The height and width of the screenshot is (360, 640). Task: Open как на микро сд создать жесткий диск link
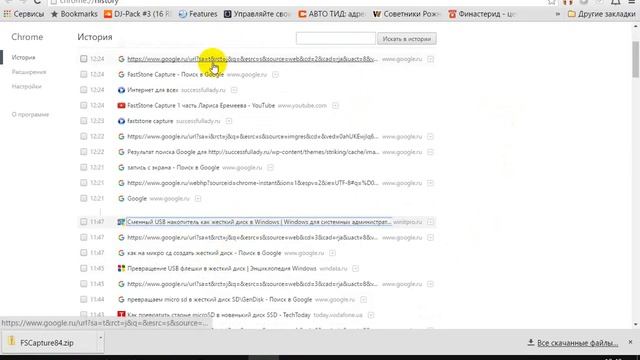click(x=204, y=253)
